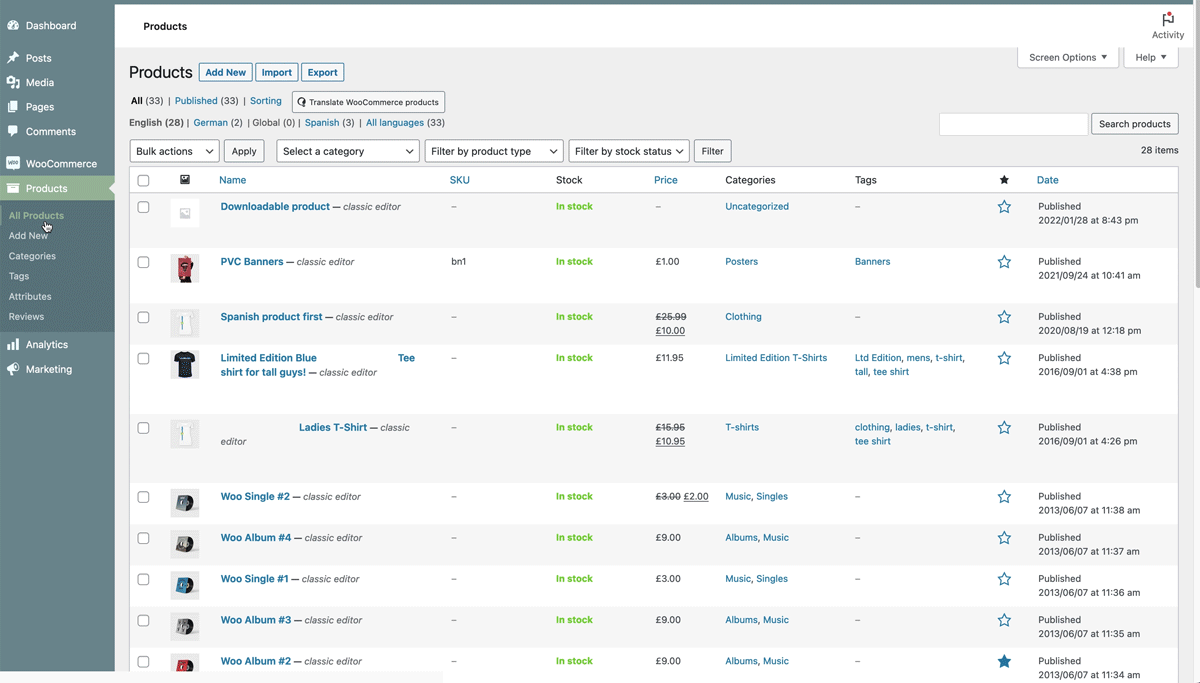
Task: Filter list by Spanish language link
Action: pos(322,123)
